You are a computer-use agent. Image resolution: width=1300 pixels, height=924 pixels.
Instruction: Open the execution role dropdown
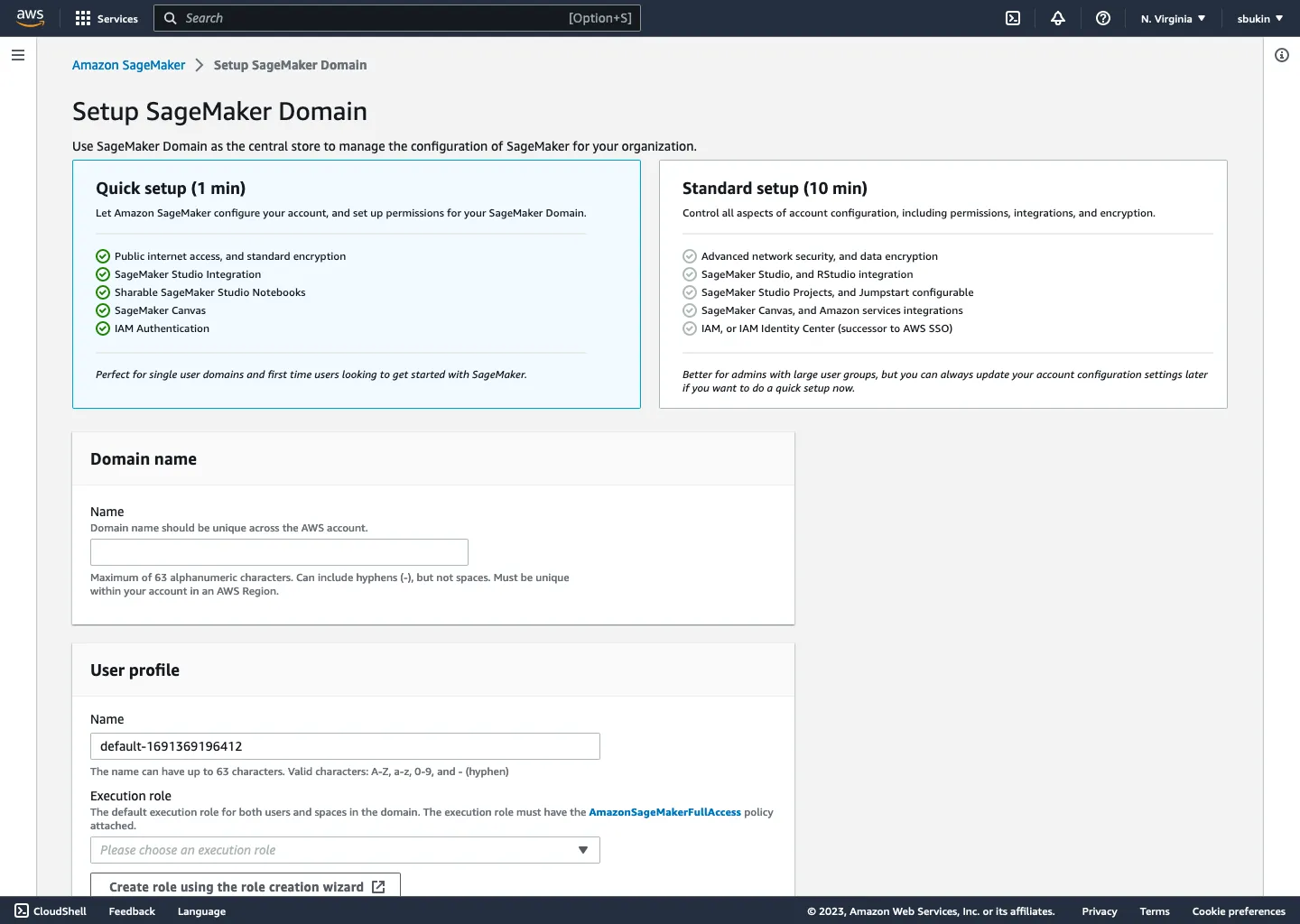345,850
